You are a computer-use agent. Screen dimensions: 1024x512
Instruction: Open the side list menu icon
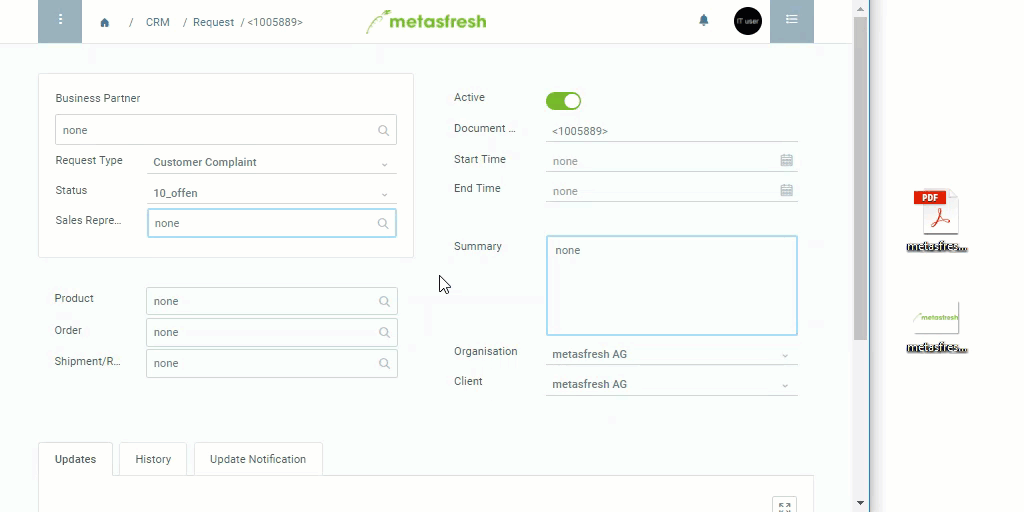pos(792,21)
